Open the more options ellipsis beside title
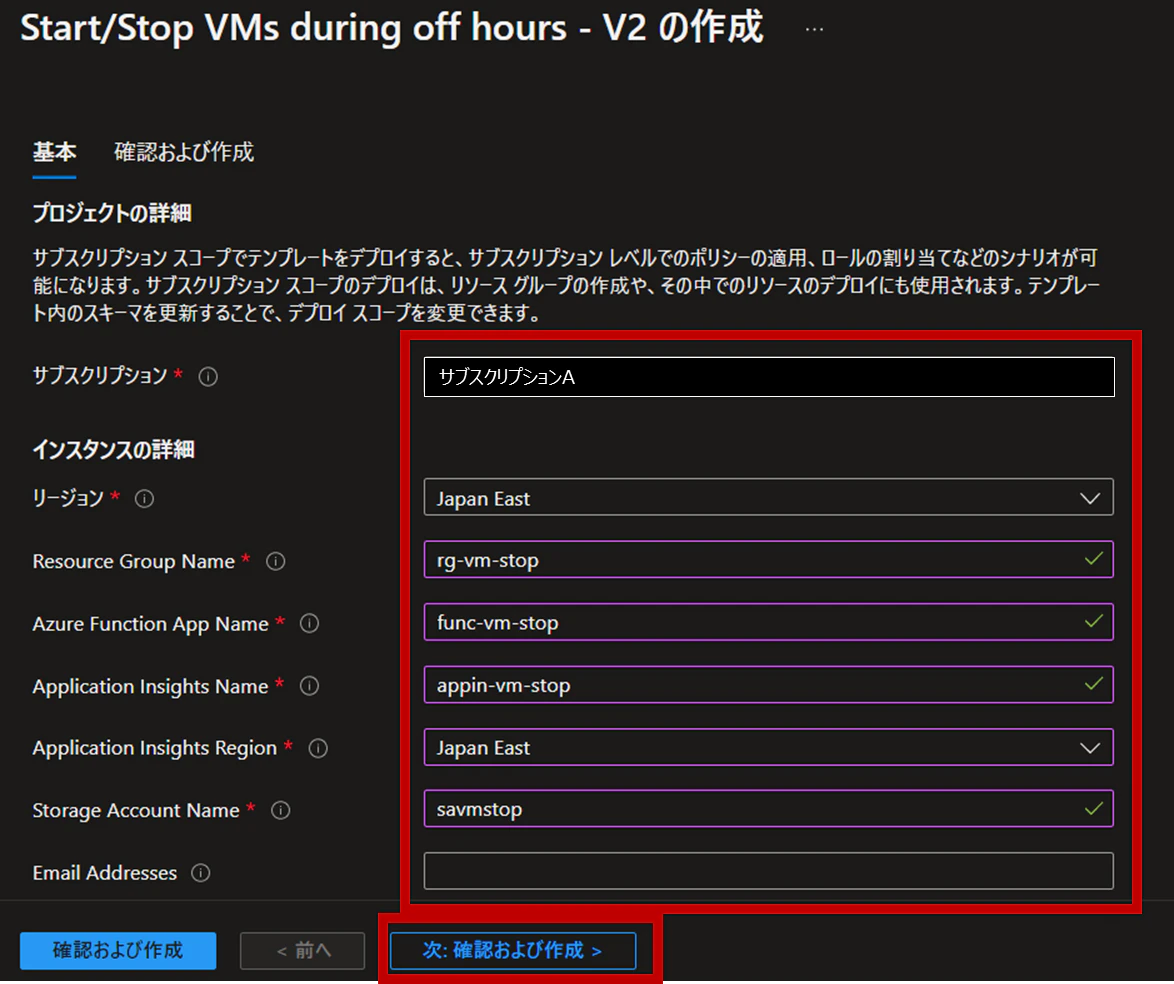The height and width of the screenshot is (984, 1174). (x=814, y=30)
